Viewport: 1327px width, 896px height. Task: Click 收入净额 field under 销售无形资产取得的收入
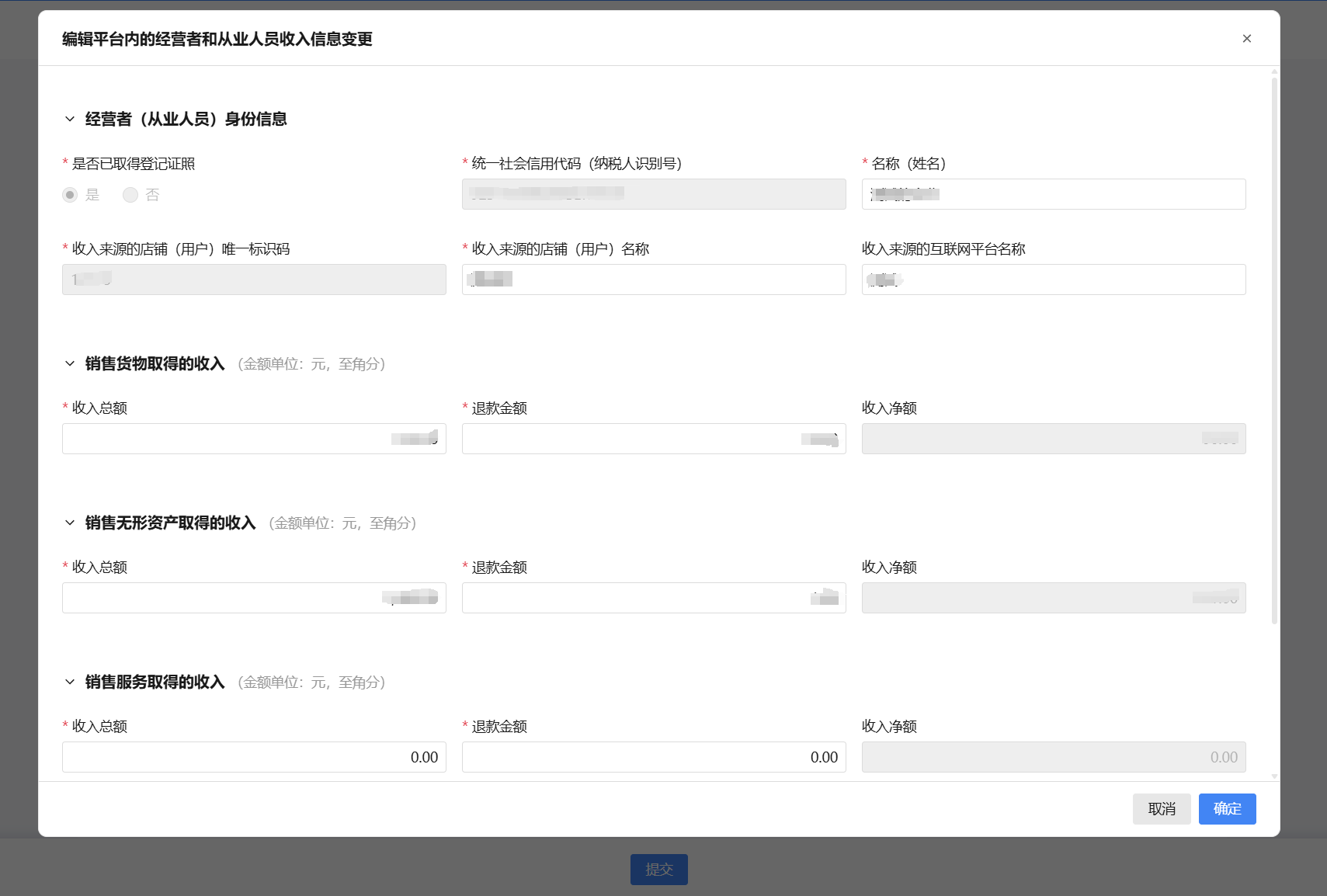[1054, 598]
